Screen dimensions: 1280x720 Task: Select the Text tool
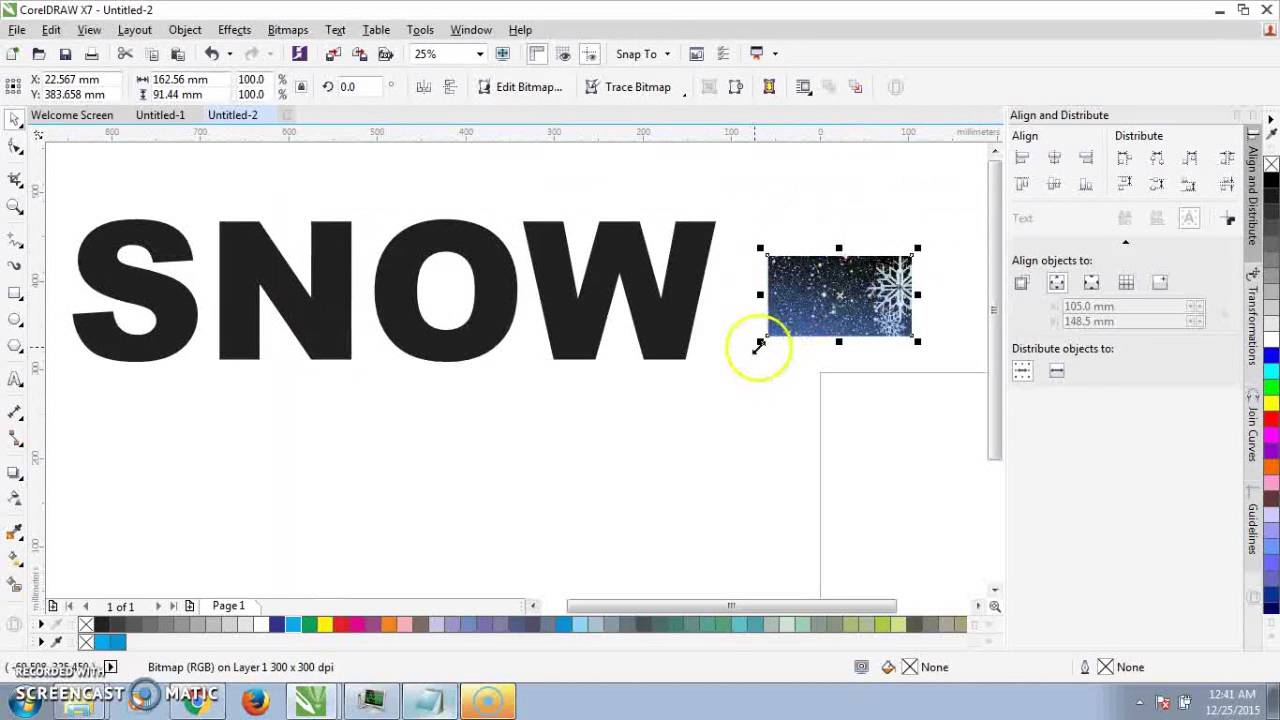coord(14,379)
